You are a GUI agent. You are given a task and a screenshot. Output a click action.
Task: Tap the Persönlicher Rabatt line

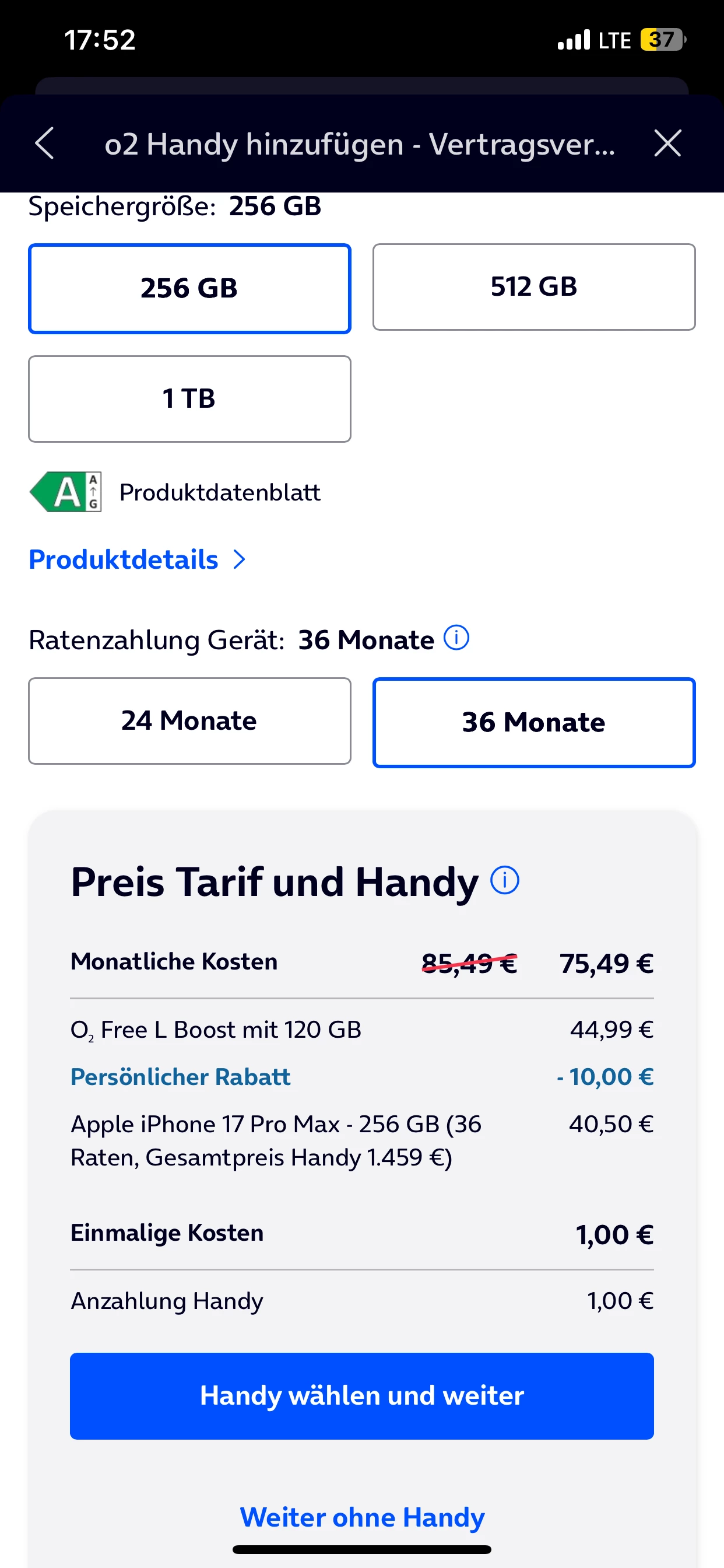coord(362,1077)
